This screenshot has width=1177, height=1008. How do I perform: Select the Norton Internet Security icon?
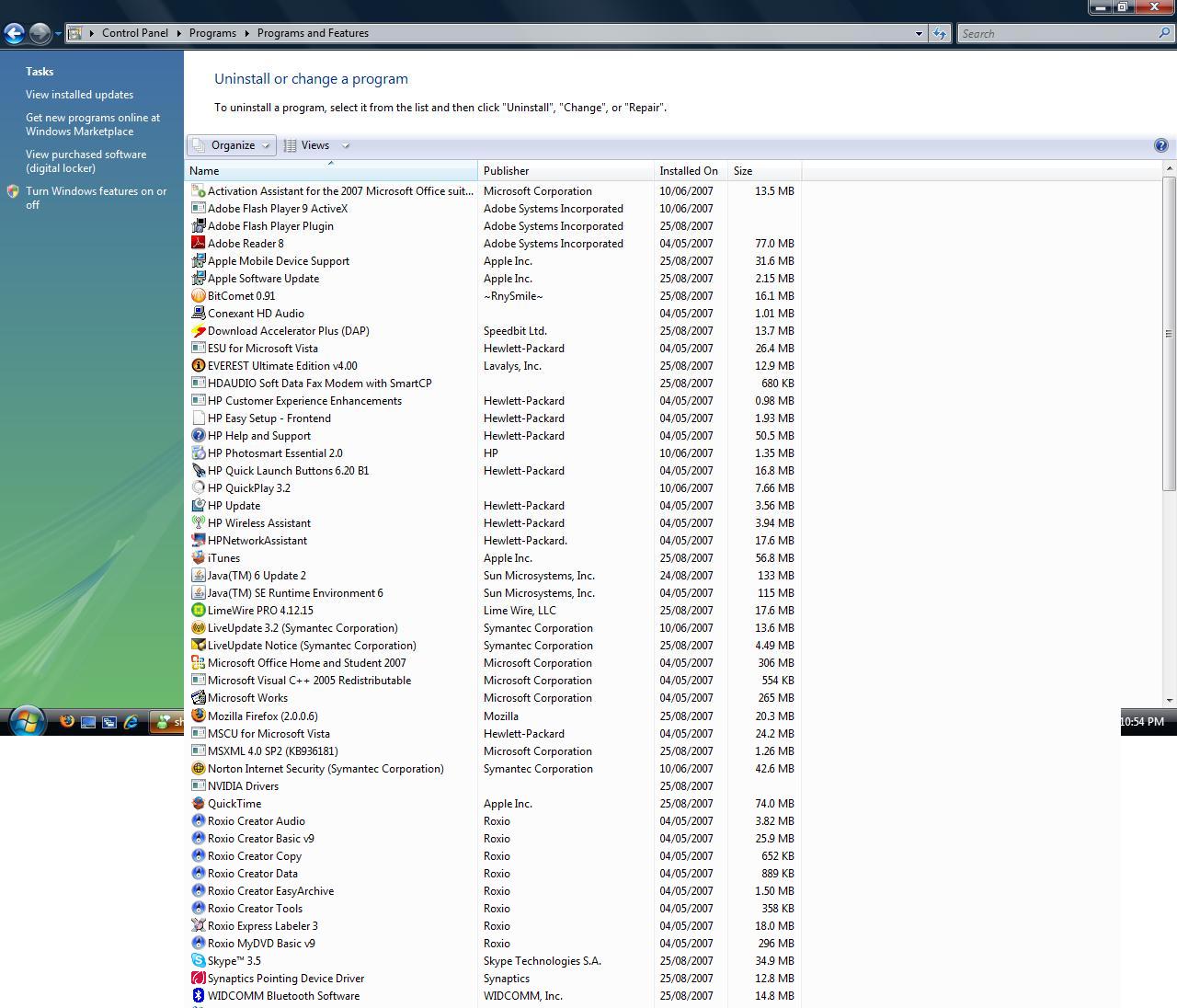198,769
